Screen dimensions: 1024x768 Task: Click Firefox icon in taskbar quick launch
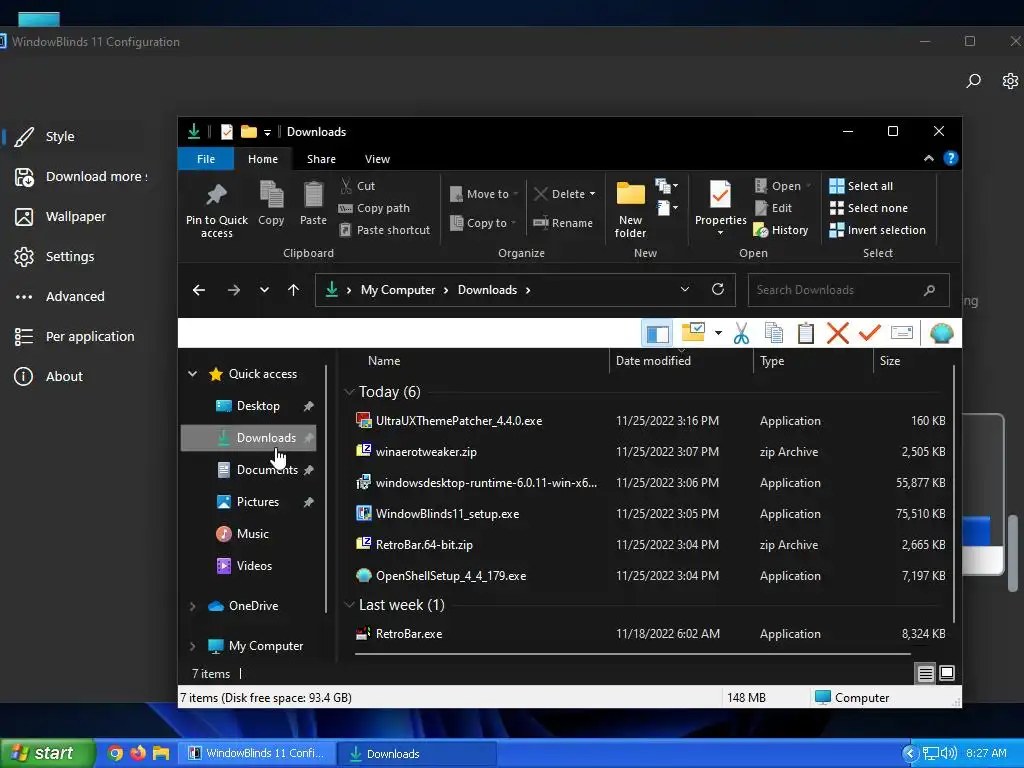pos(138,753)
